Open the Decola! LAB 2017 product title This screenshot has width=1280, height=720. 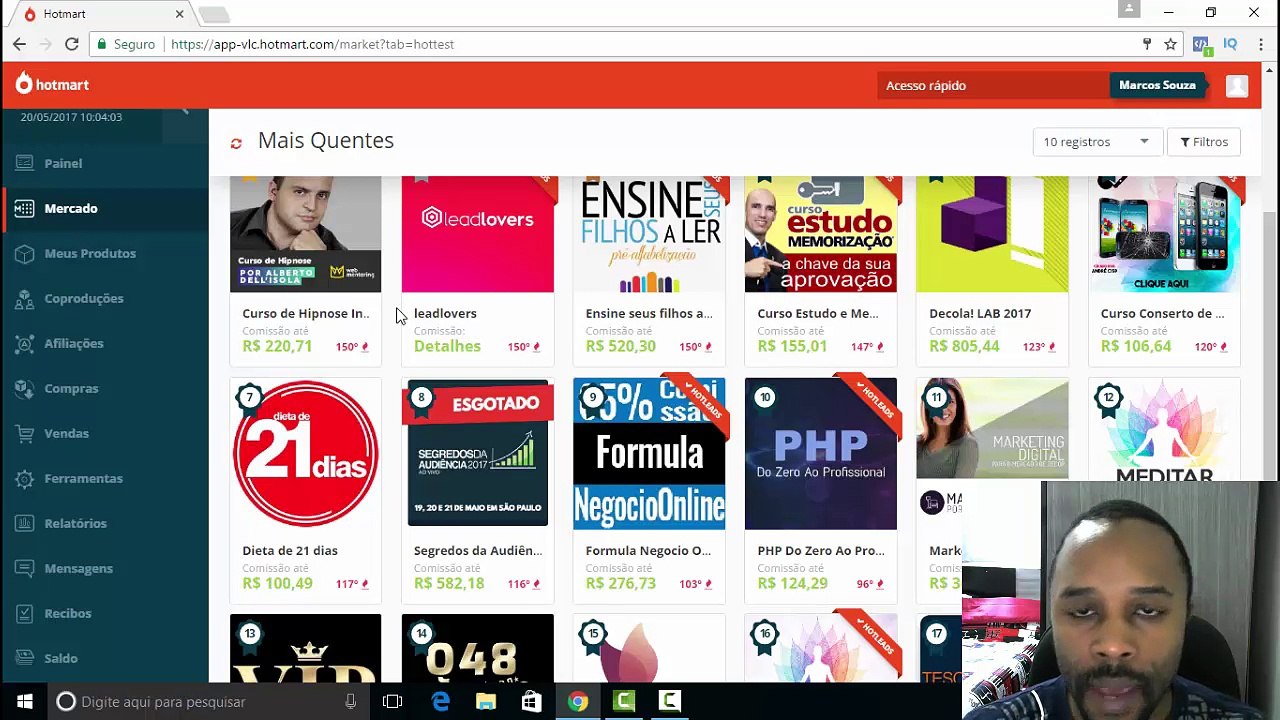pyautogui.click(x=980, y=313)
